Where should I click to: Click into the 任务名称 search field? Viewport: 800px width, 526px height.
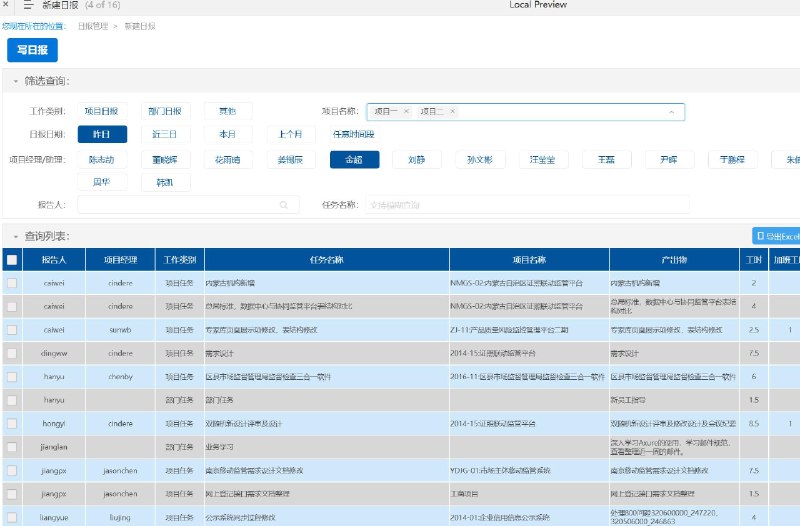527,205
